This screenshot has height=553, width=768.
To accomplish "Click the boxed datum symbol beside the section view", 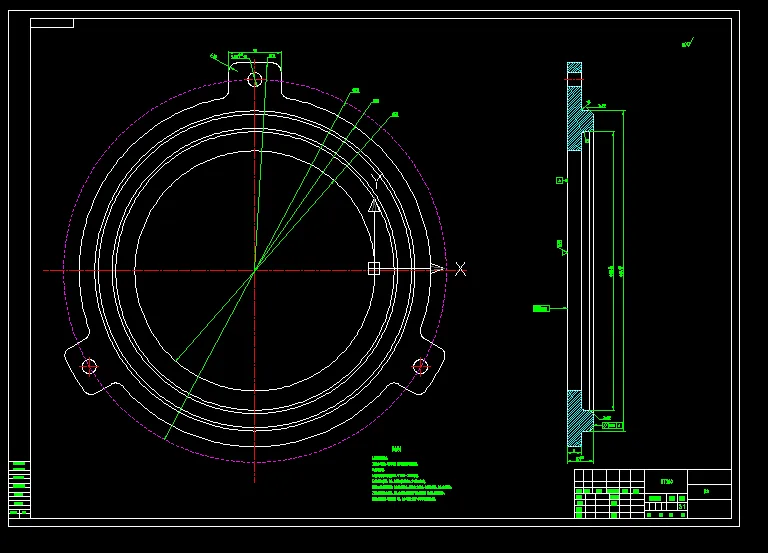I will (559, 181).
